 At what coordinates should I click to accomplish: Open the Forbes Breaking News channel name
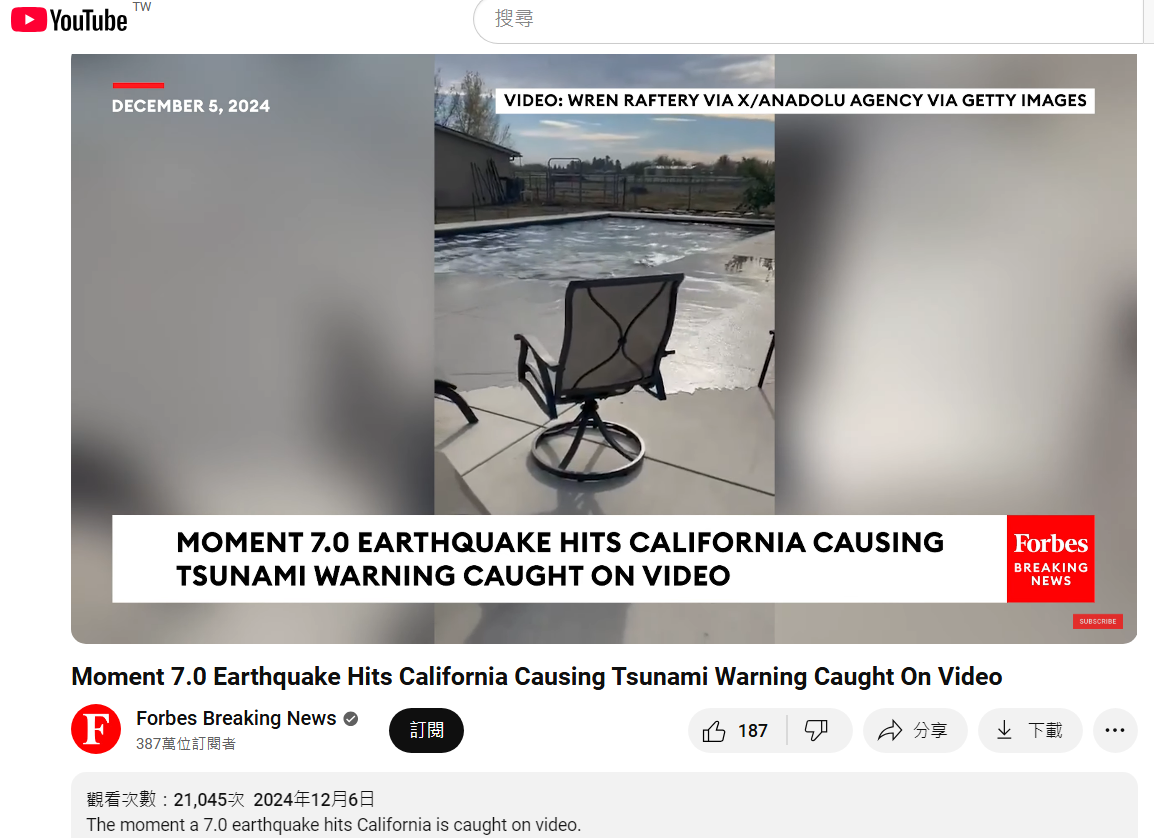236,718
